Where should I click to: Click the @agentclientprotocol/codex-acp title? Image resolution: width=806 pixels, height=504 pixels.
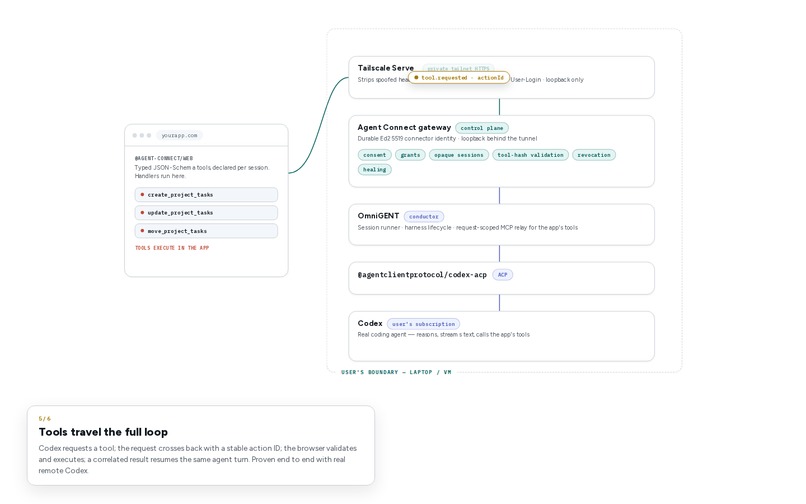click(x=422, y=275)
